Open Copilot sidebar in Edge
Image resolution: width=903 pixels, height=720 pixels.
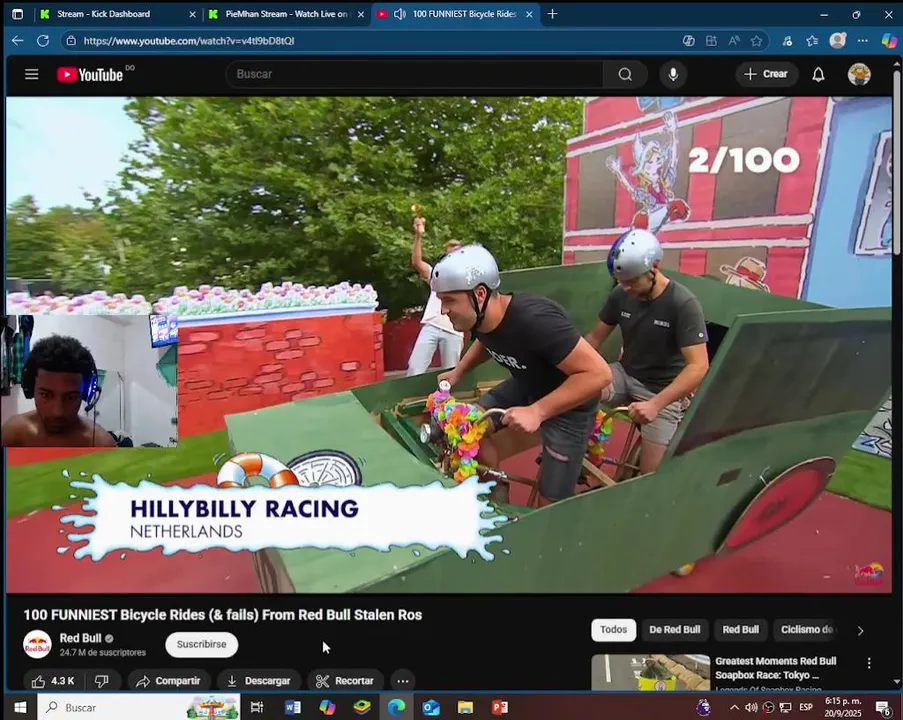click(x=889, y=40)
